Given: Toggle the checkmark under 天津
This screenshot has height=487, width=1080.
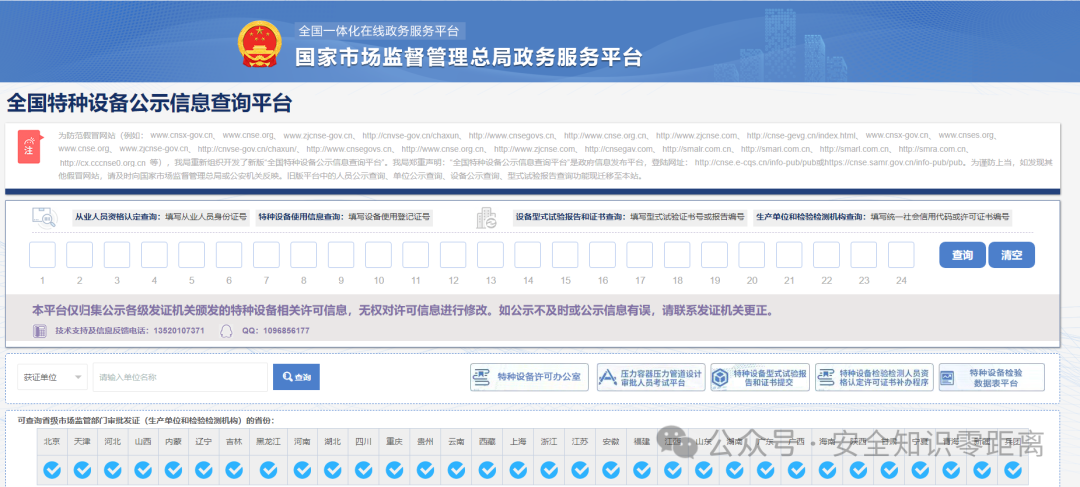Looking at the screenshot, I should coord(82,470).
